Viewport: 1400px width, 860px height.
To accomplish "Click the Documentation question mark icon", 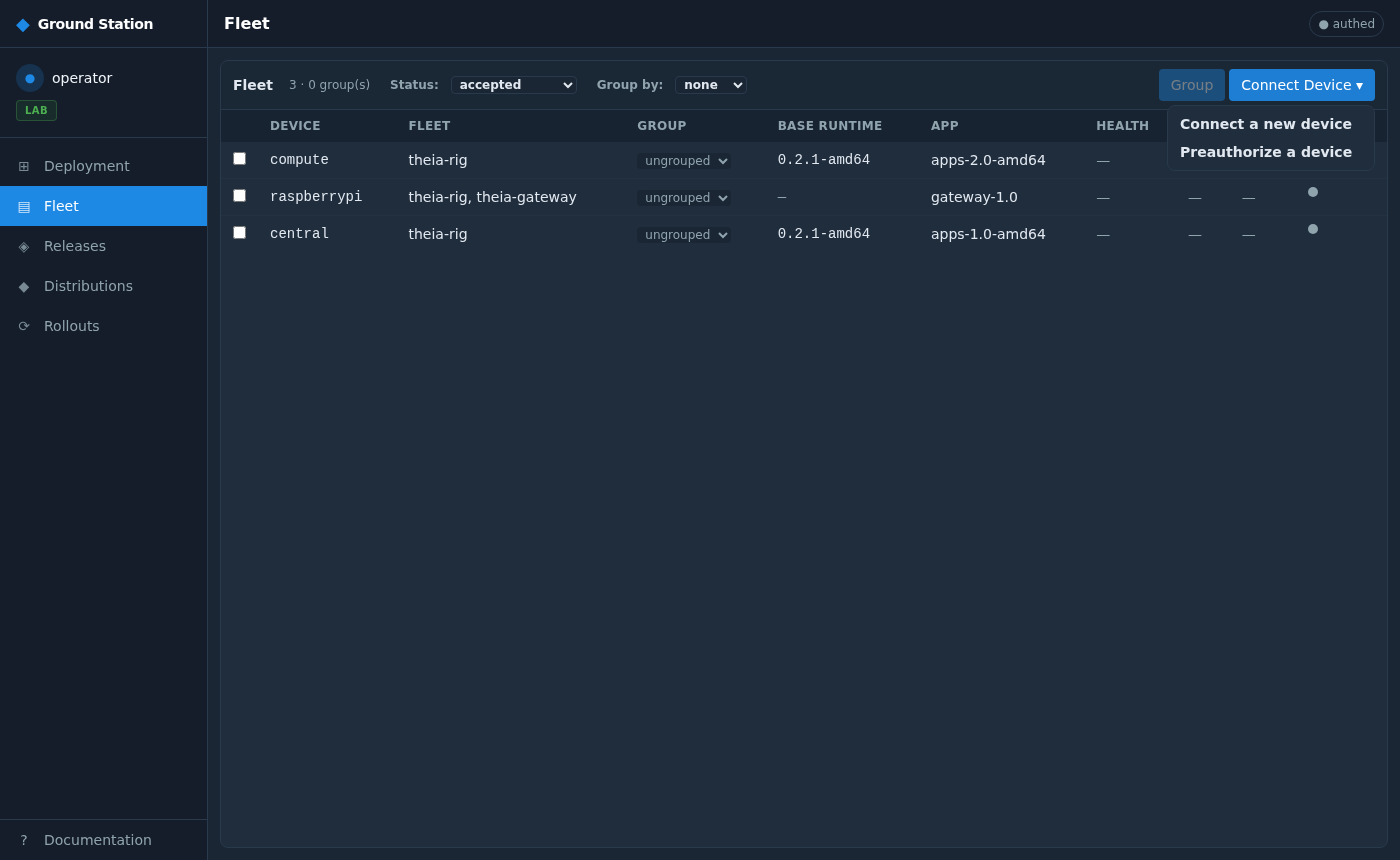I will coord(24,840).
